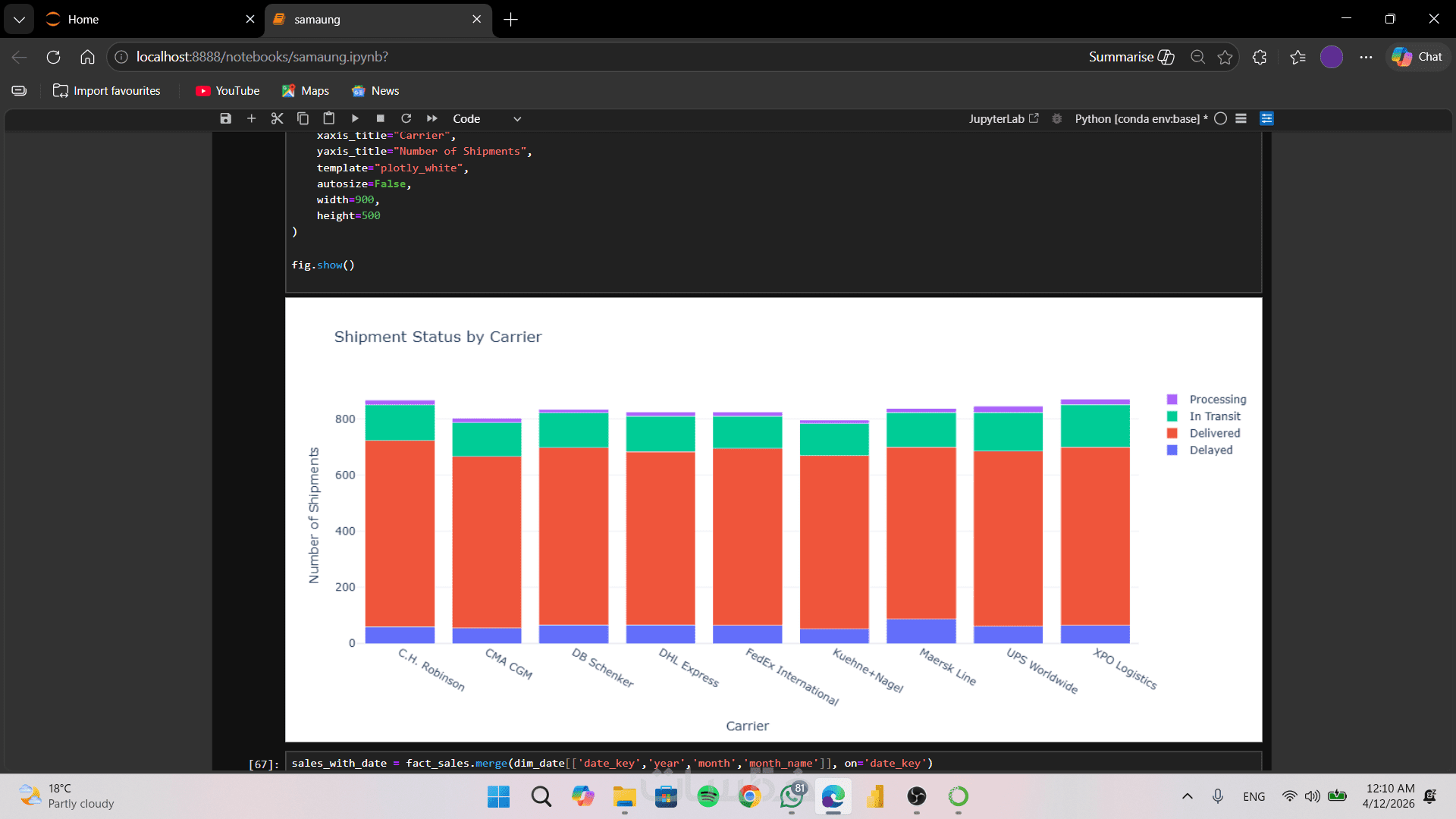Toggle Delayed series in chart legend
The image size is (1456, 819).
pos(1210,450)
